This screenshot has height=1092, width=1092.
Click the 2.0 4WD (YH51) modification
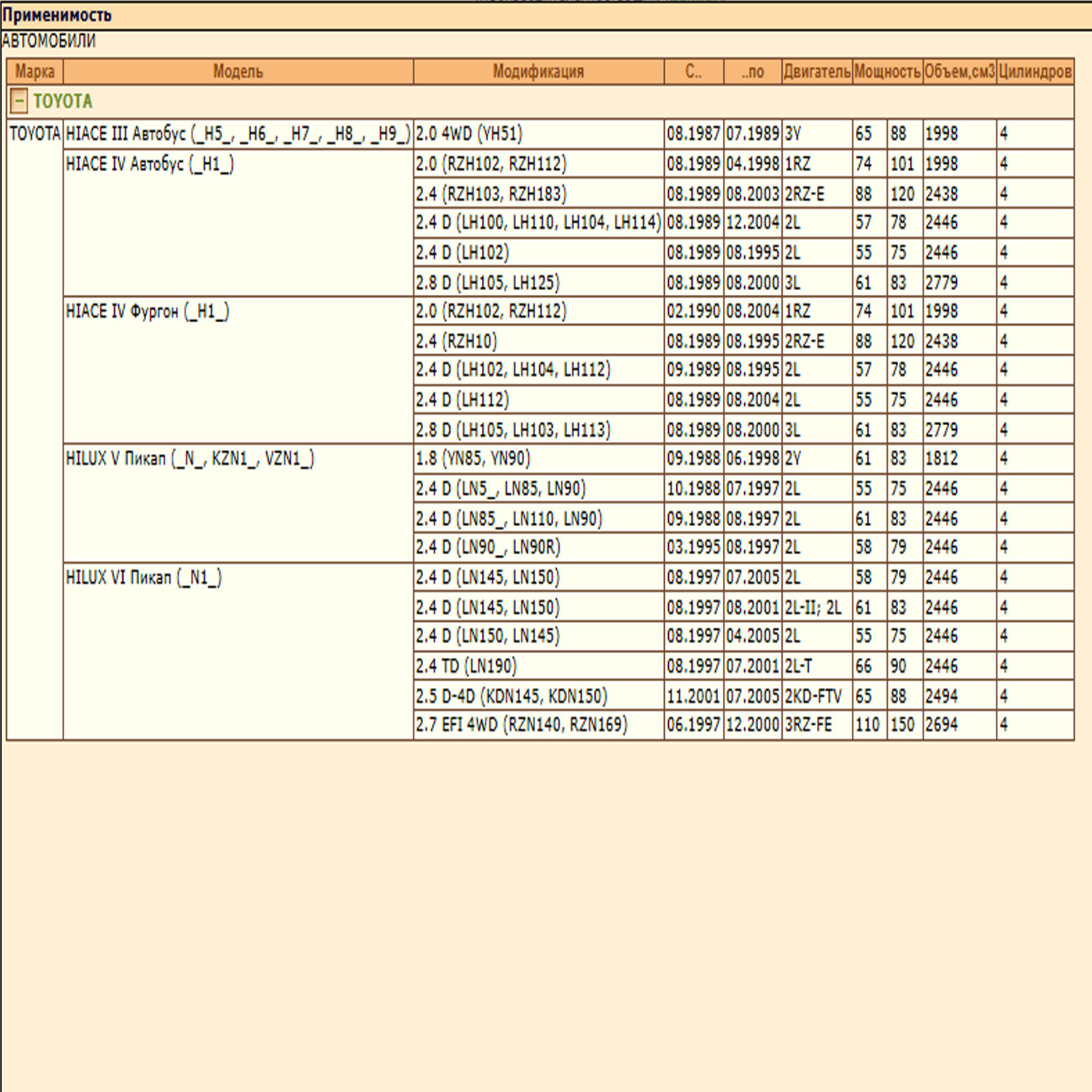click(469, 134)
